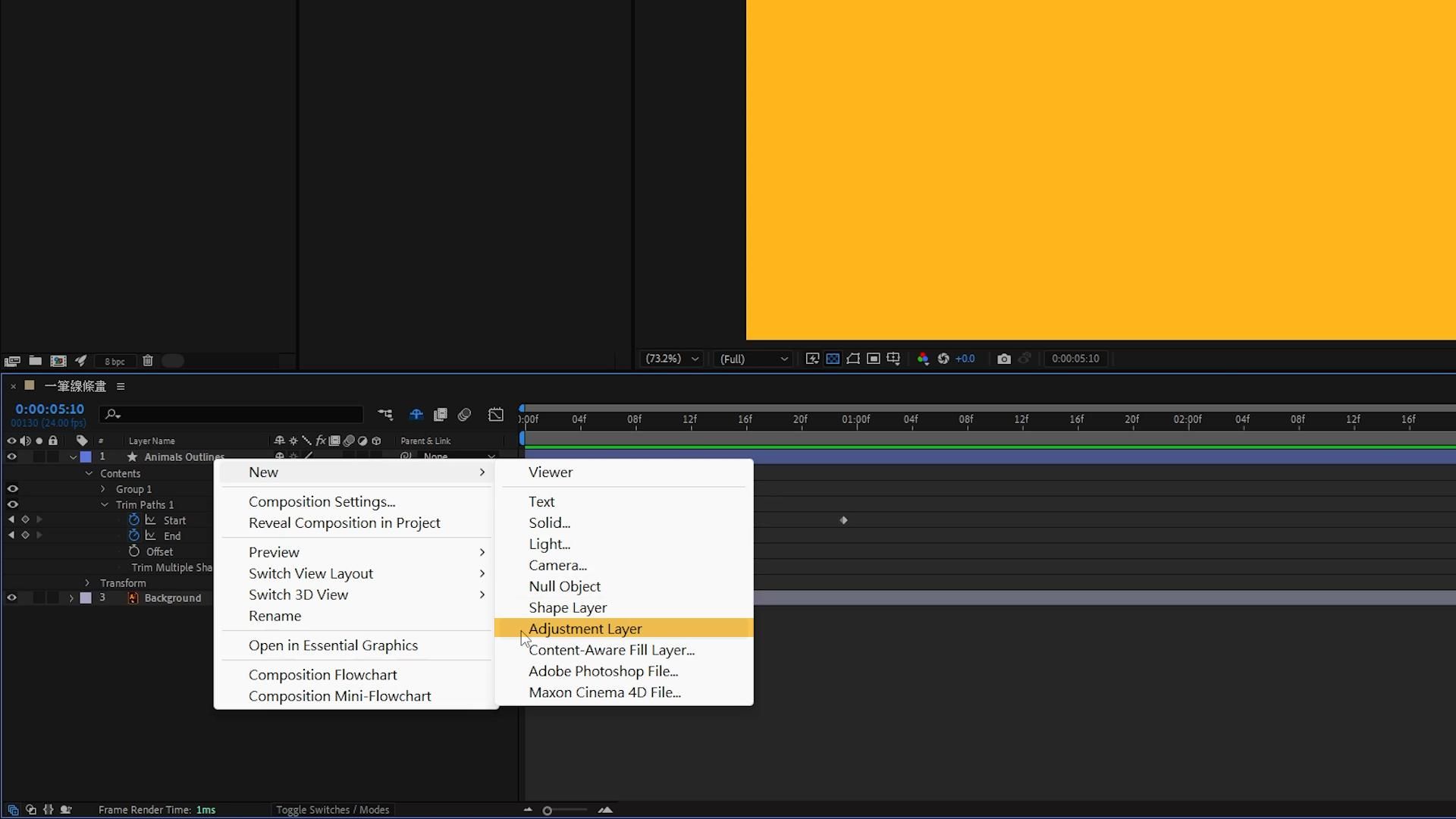Hide the Group 1 visibility eye
Image resolution: width=1456 pixels, height=819 pixels.
tap(12, 489)
